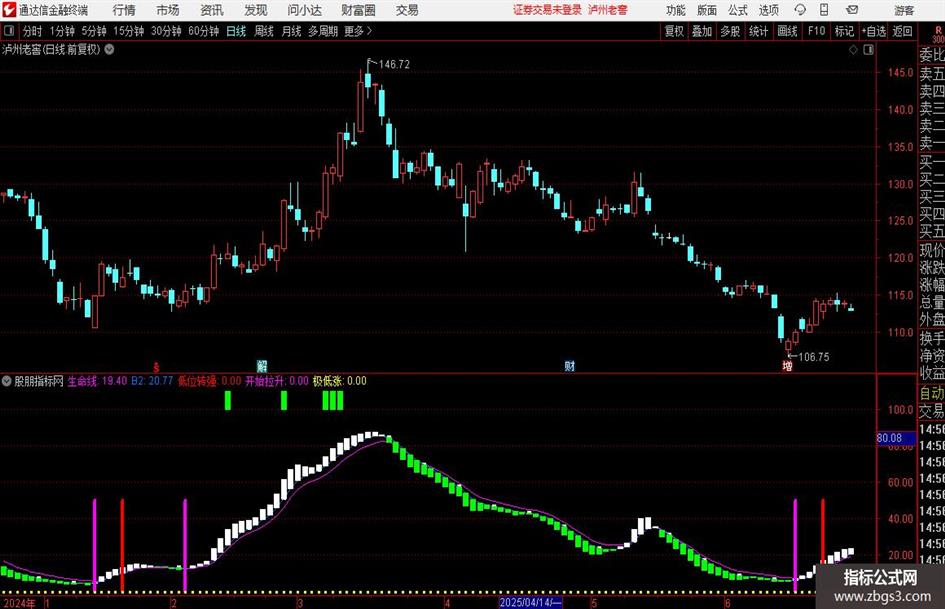
Task: Open the mobile phone icon in title bar
Action: (x=824, y=10)
